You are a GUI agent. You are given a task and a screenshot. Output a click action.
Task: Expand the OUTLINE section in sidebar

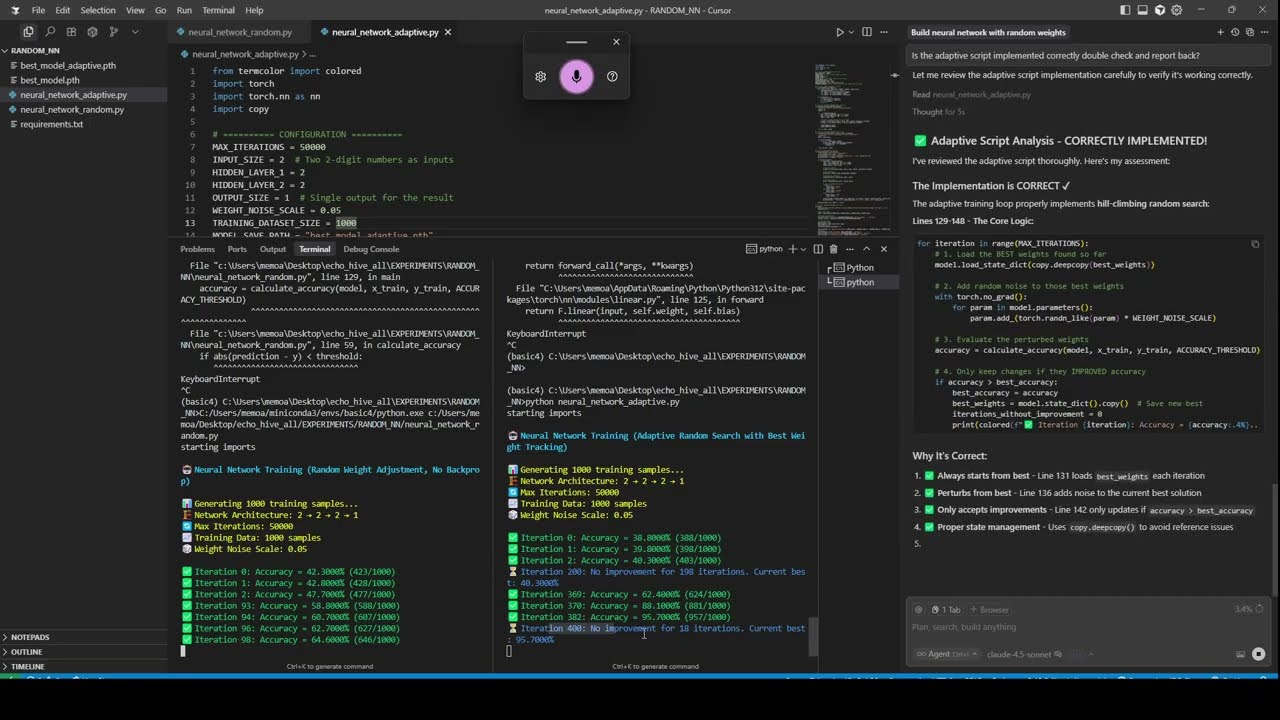tap(27, 652)
